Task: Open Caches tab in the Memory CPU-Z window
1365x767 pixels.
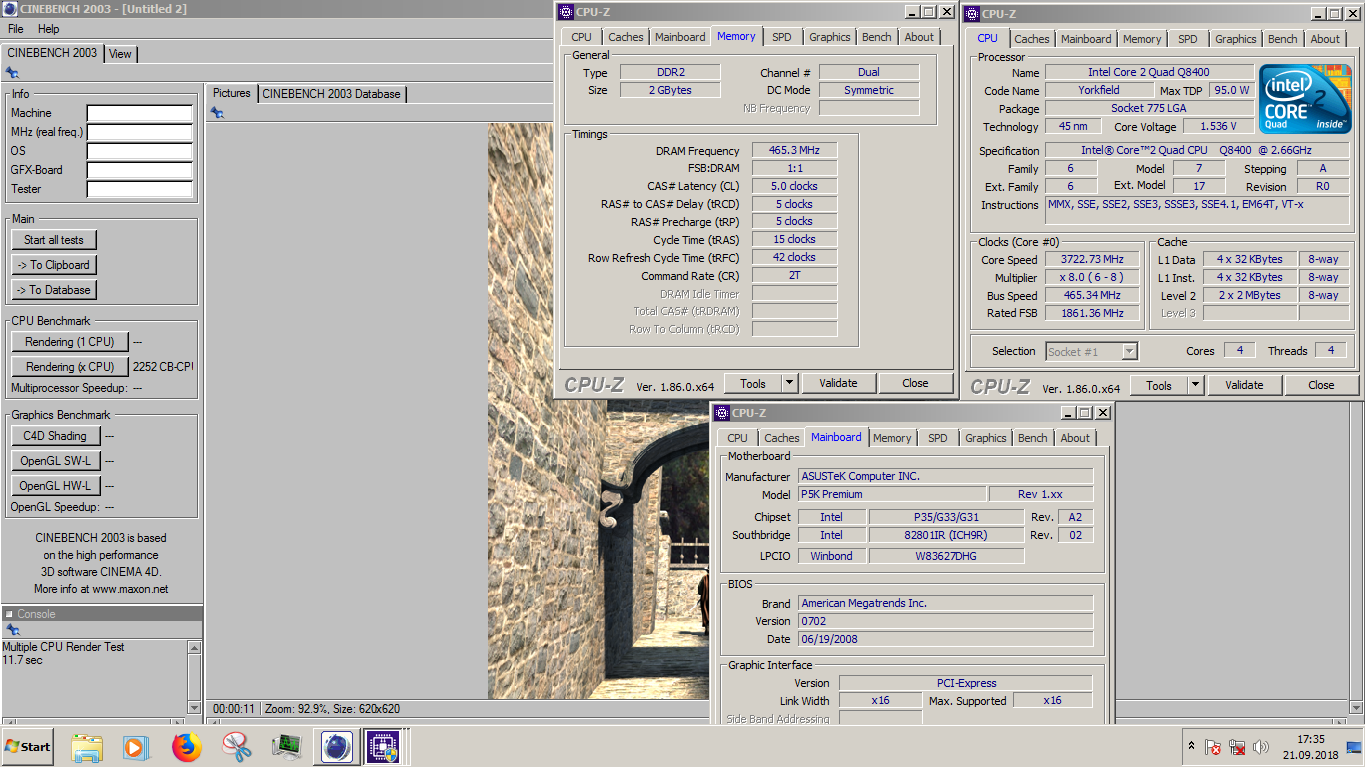Action: [x=626, y=37]
